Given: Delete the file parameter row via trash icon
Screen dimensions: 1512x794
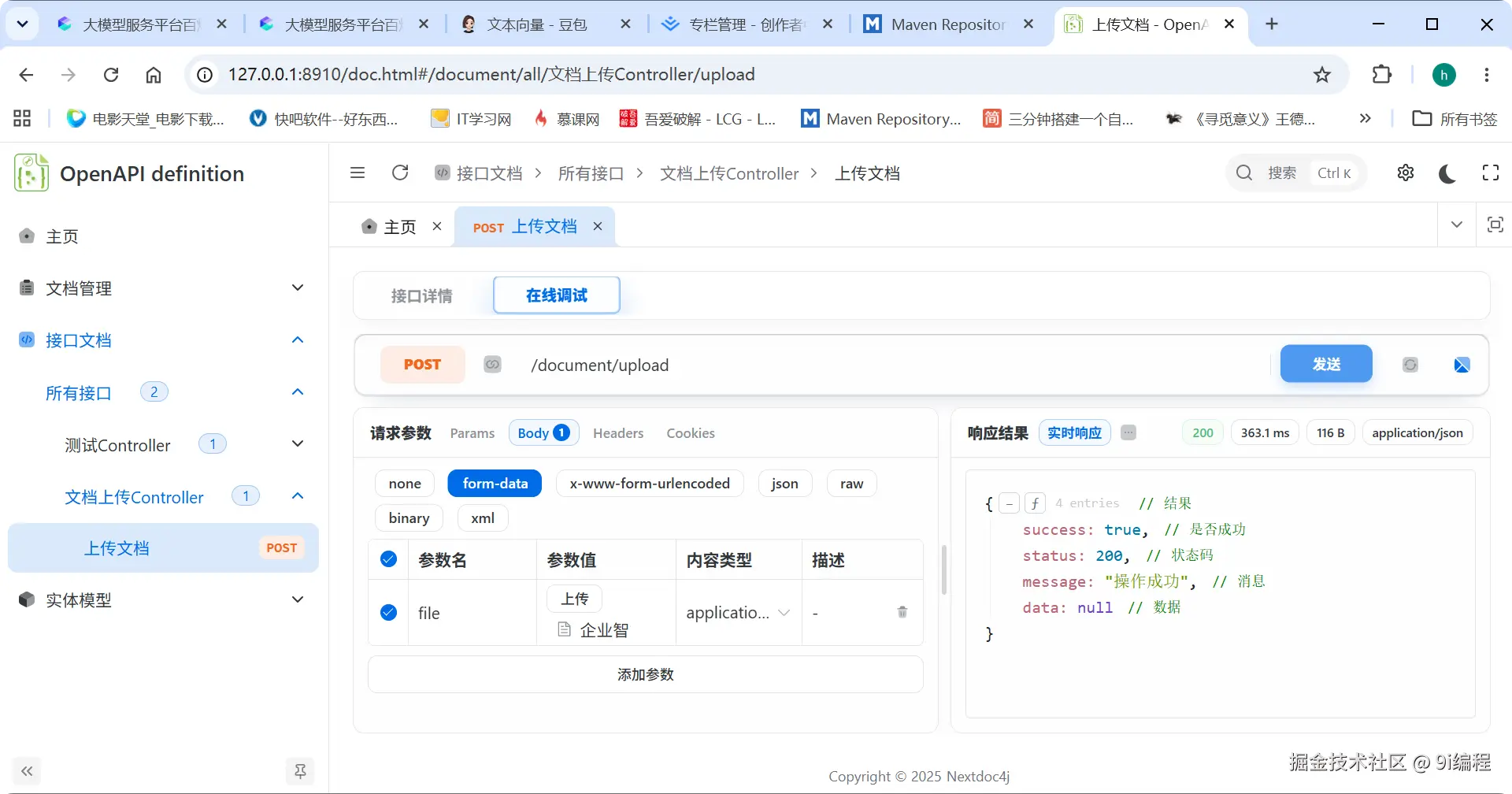Looking at the screenshot, I should [x=902, y=612].
